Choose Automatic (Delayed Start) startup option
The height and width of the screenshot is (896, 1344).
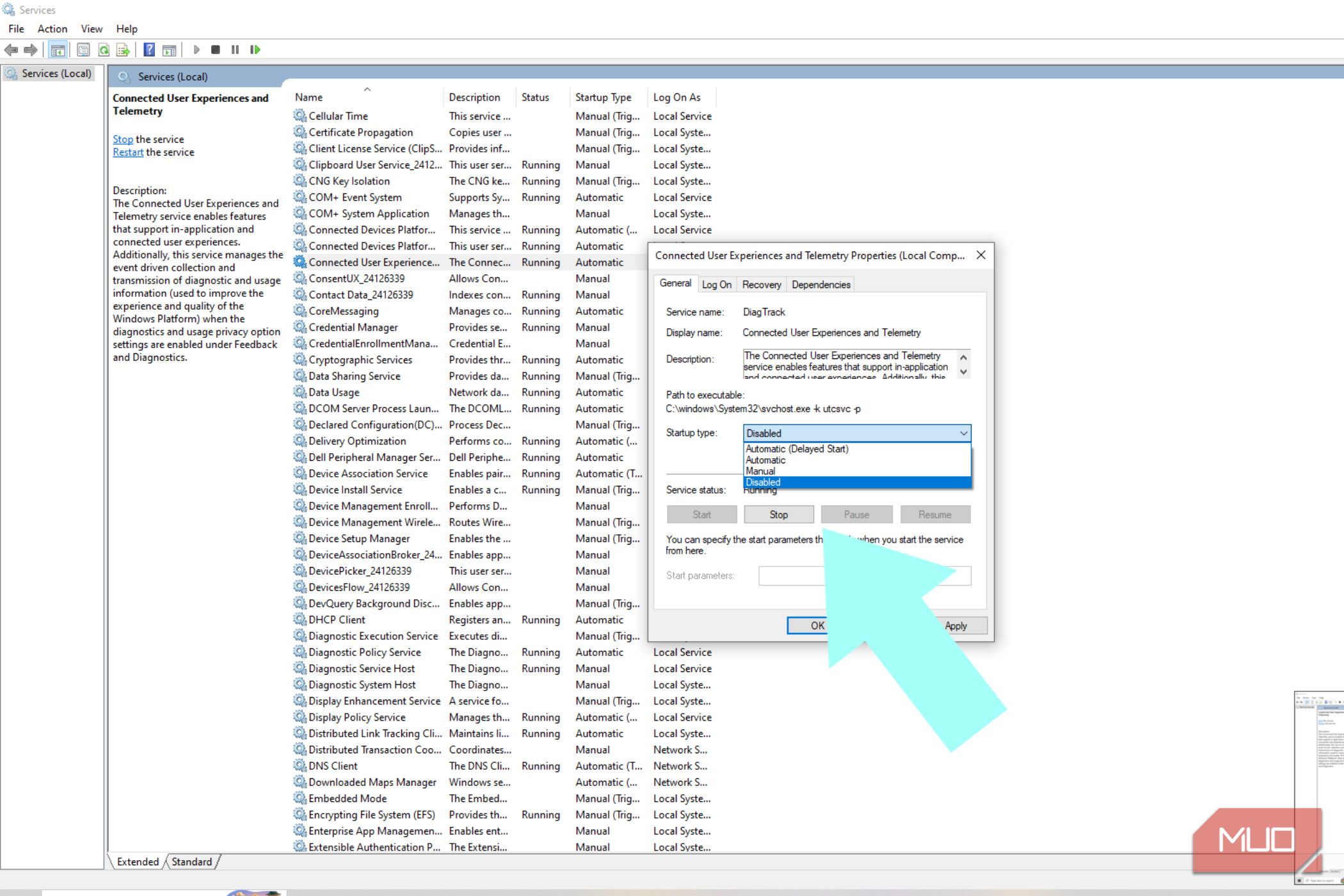click(857, 449)
